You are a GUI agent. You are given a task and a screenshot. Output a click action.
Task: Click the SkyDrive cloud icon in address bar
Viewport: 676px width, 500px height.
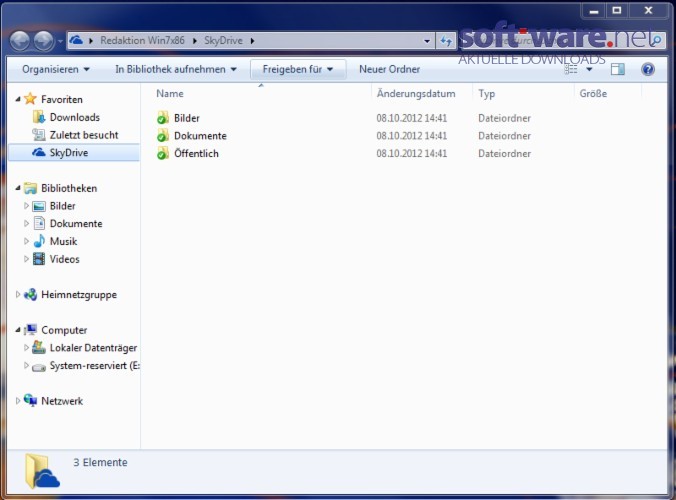coord(76,41)
